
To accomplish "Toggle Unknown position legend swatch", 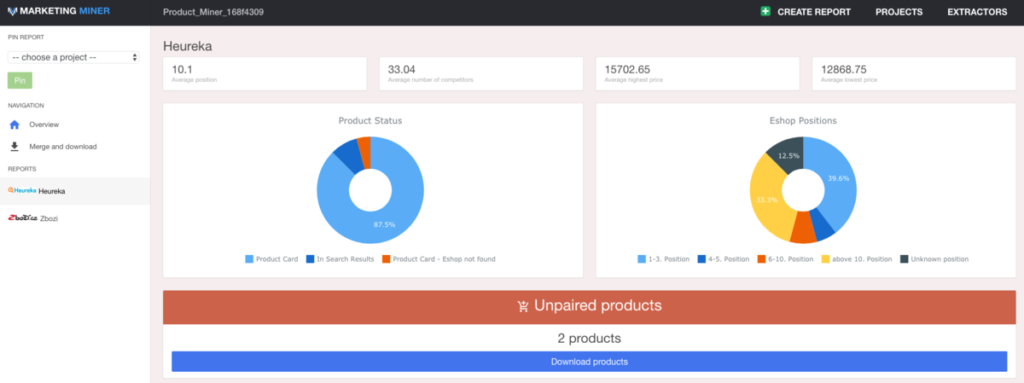I will point(904,259).
